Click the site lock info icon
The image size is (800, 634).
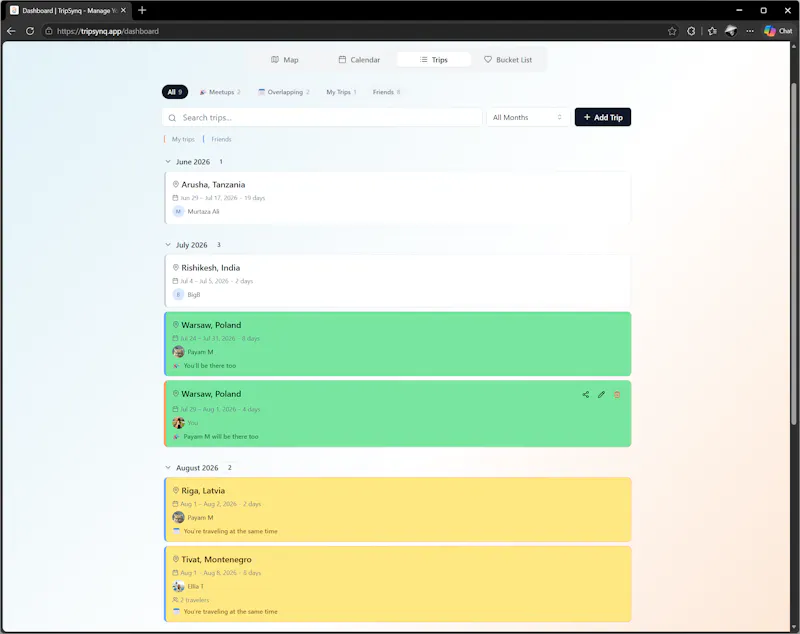click(48, 31)
